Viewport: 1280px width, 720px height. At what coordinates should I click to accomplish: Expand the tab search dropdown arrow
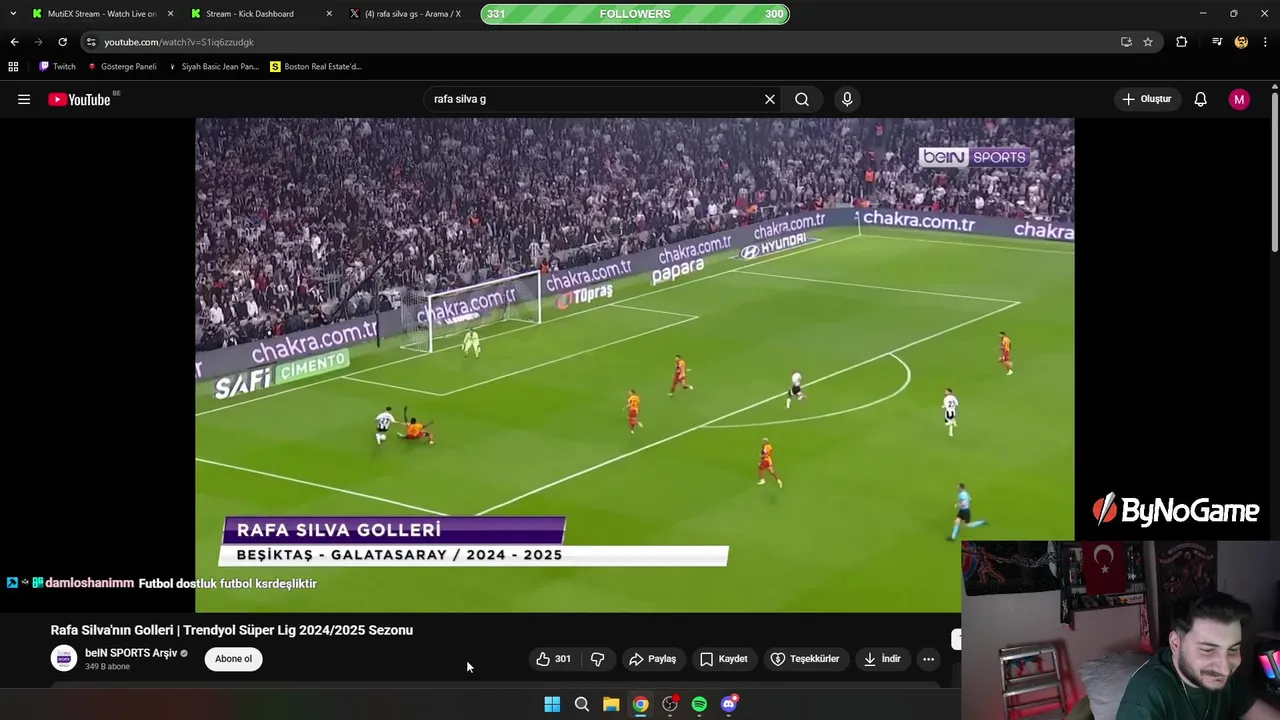tap(13, 14)
